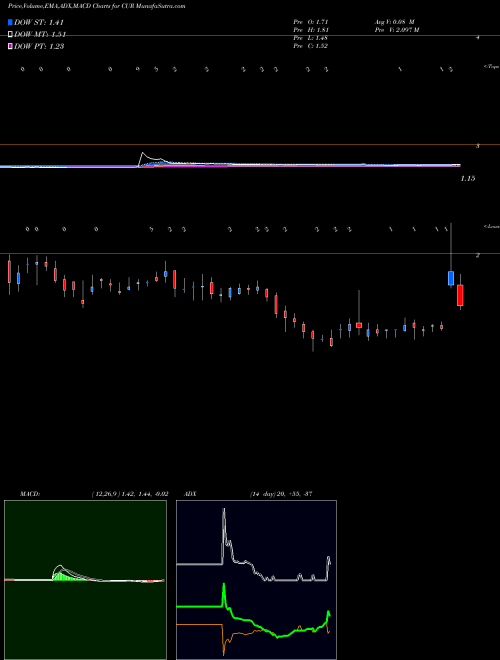500x660 pixels.
Task: Click the MACD (12,26,9) values text
Action: pos(130,494)
